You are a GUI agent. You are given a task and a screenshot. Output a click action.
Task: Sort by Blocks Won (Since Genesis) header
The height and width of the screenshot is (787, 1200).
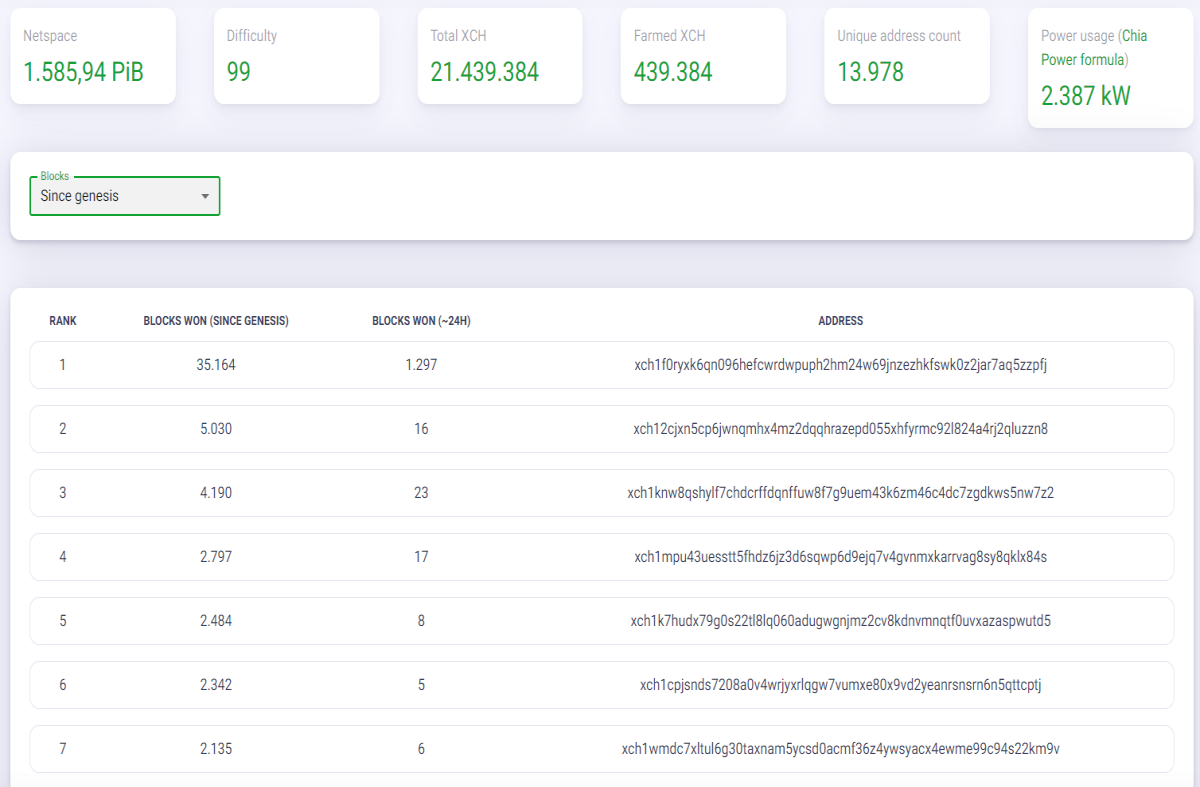(x=216, y=321)
